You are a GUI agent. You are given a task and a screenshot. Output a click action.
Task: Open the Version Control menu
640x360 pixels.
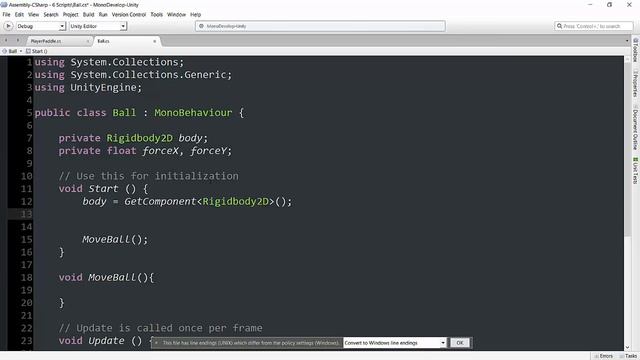click(x=129, y=15)
